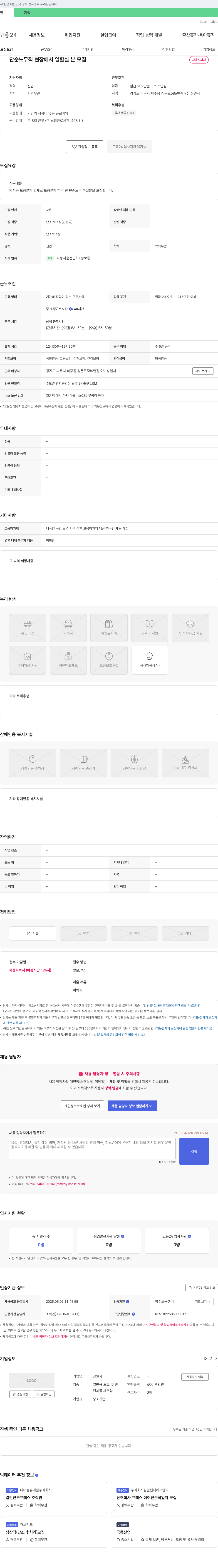Viewport: 218px width, 1568px height.
Task: Click the 고용24 logo
Action: point(8,35)
